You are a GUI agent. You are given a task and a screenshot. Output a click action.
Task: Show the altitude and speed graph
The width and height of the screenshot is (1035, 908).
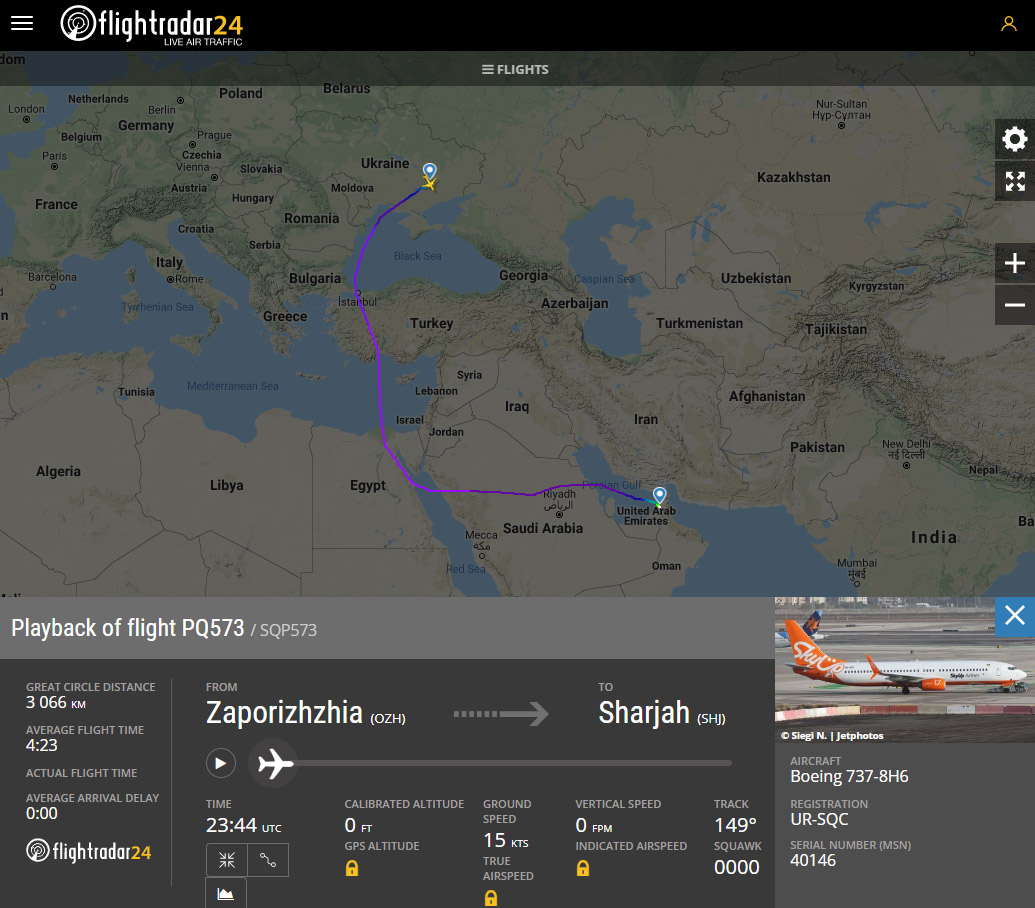coord(226,893)
